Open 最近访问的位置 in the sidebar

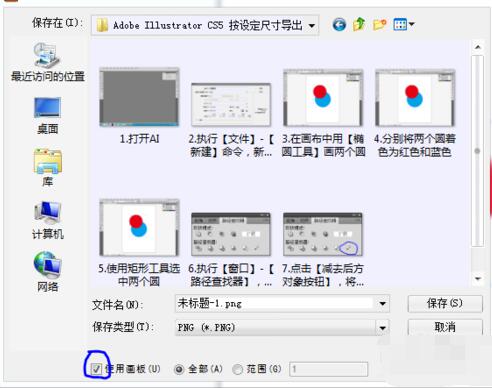pyautogui.click(x=48, y=62)
